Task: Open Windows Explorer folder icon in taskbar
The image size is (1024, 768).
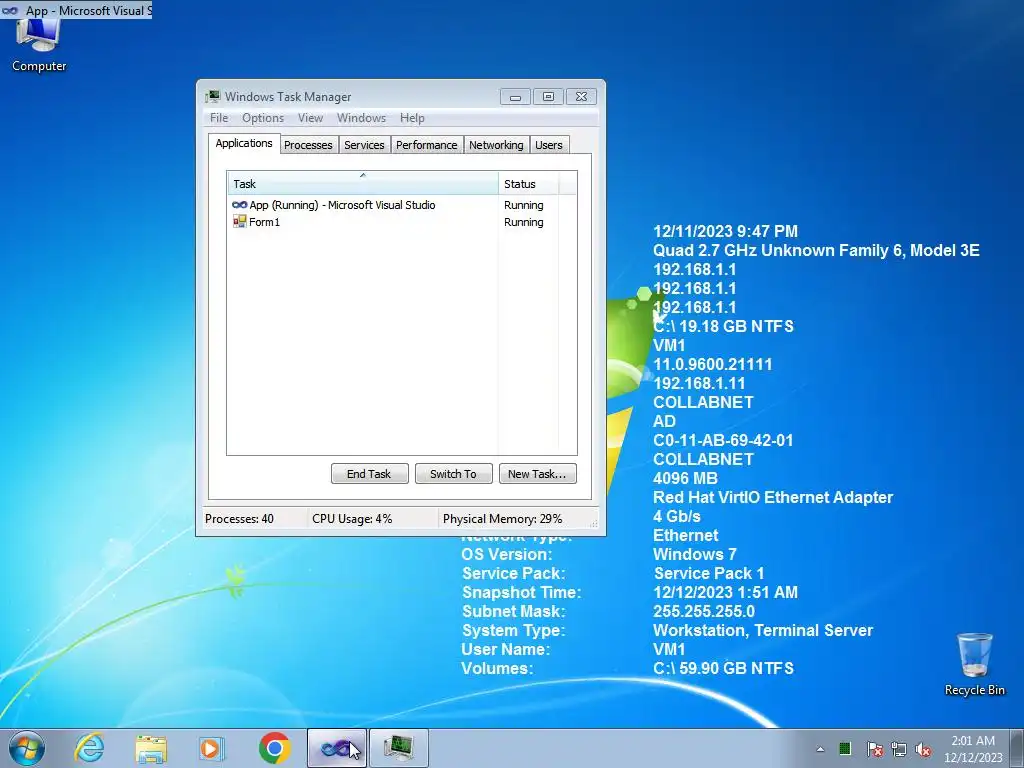Action: click(151, 748)
